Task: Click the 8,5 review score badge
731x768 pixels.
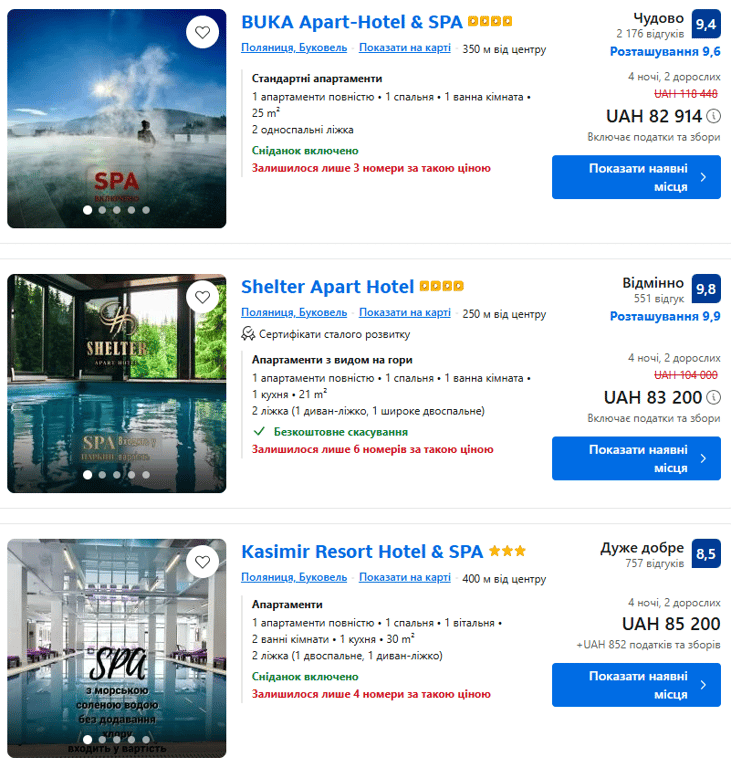Action: (706, 554)
